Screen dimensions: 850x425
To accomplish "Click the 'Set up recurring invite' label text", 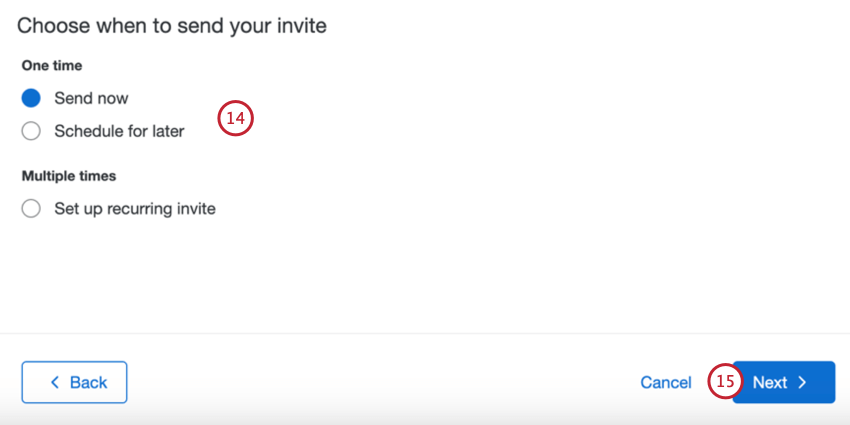I will coord(135,208).
